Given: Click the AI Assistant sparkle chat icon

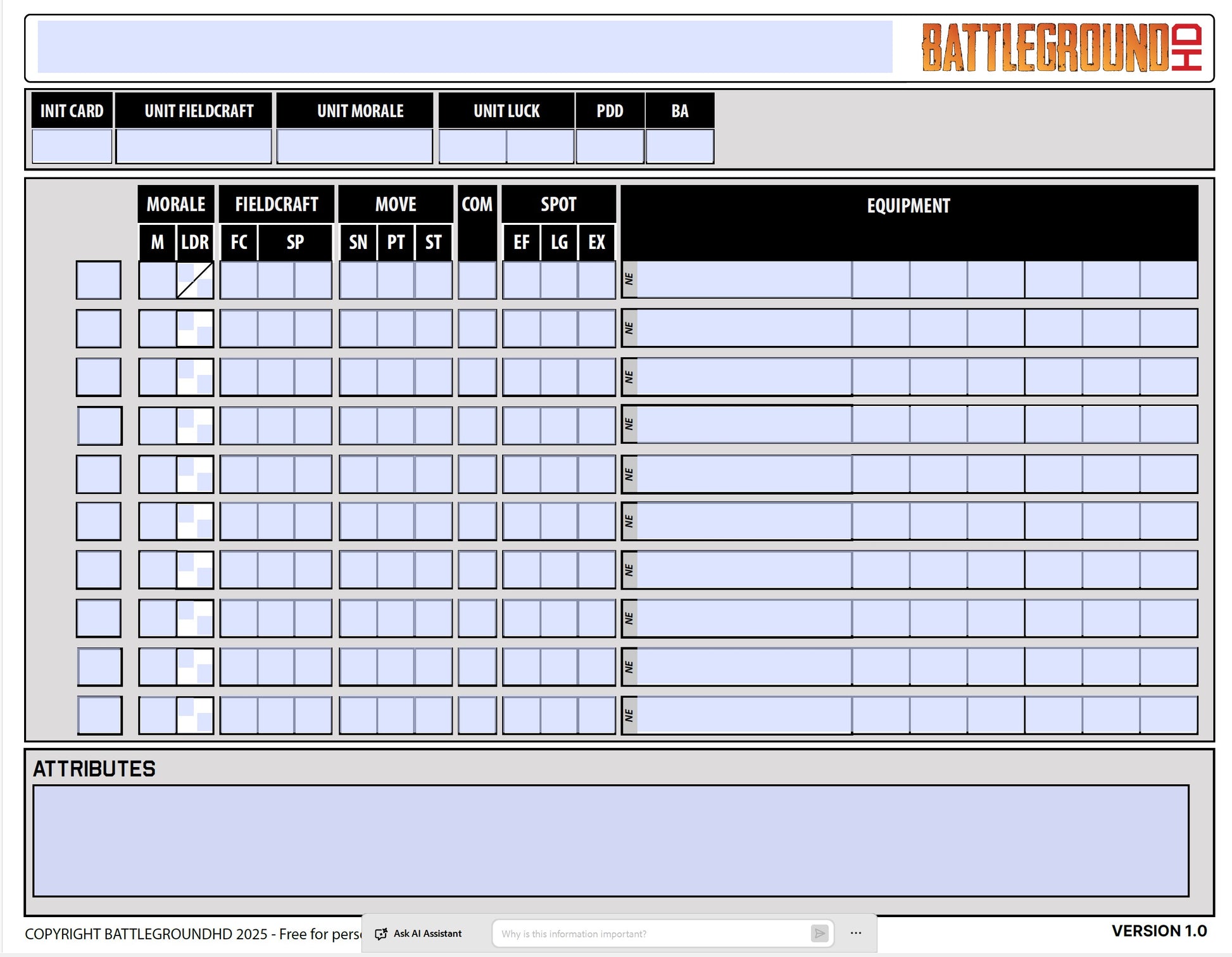Looking at the screenshot, I should pyautogui.click(x=381, y=934).
